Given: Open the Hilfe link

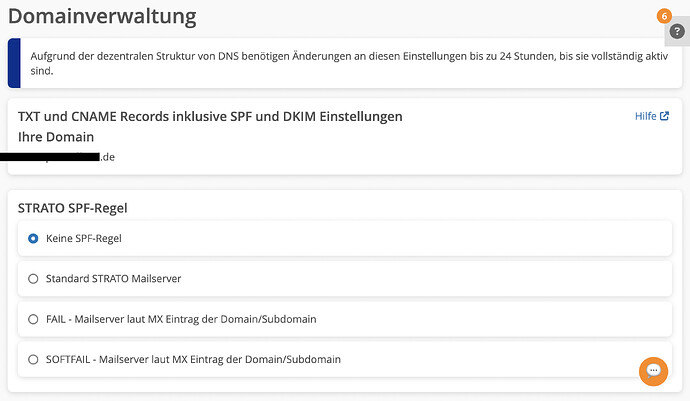Looking at the screenshot, I should pos(646,116).
